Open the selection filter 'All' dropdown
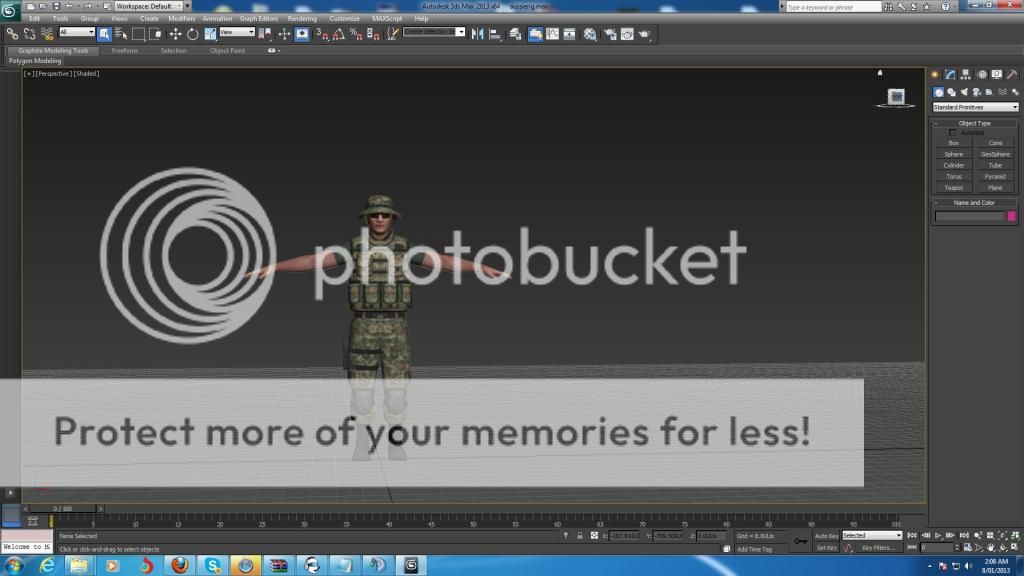Image resolution: width=1024 pixels, height=576 pixels. coord(76,32)
